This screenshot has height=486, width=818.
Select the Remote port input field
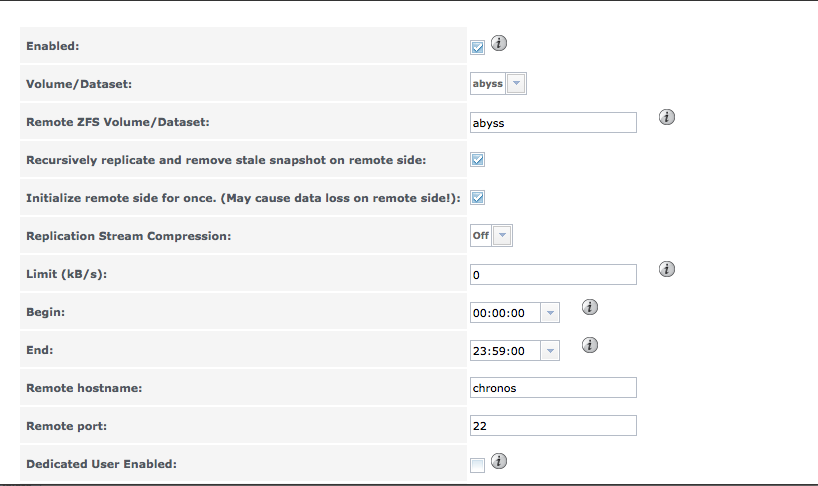click(553, 426)
